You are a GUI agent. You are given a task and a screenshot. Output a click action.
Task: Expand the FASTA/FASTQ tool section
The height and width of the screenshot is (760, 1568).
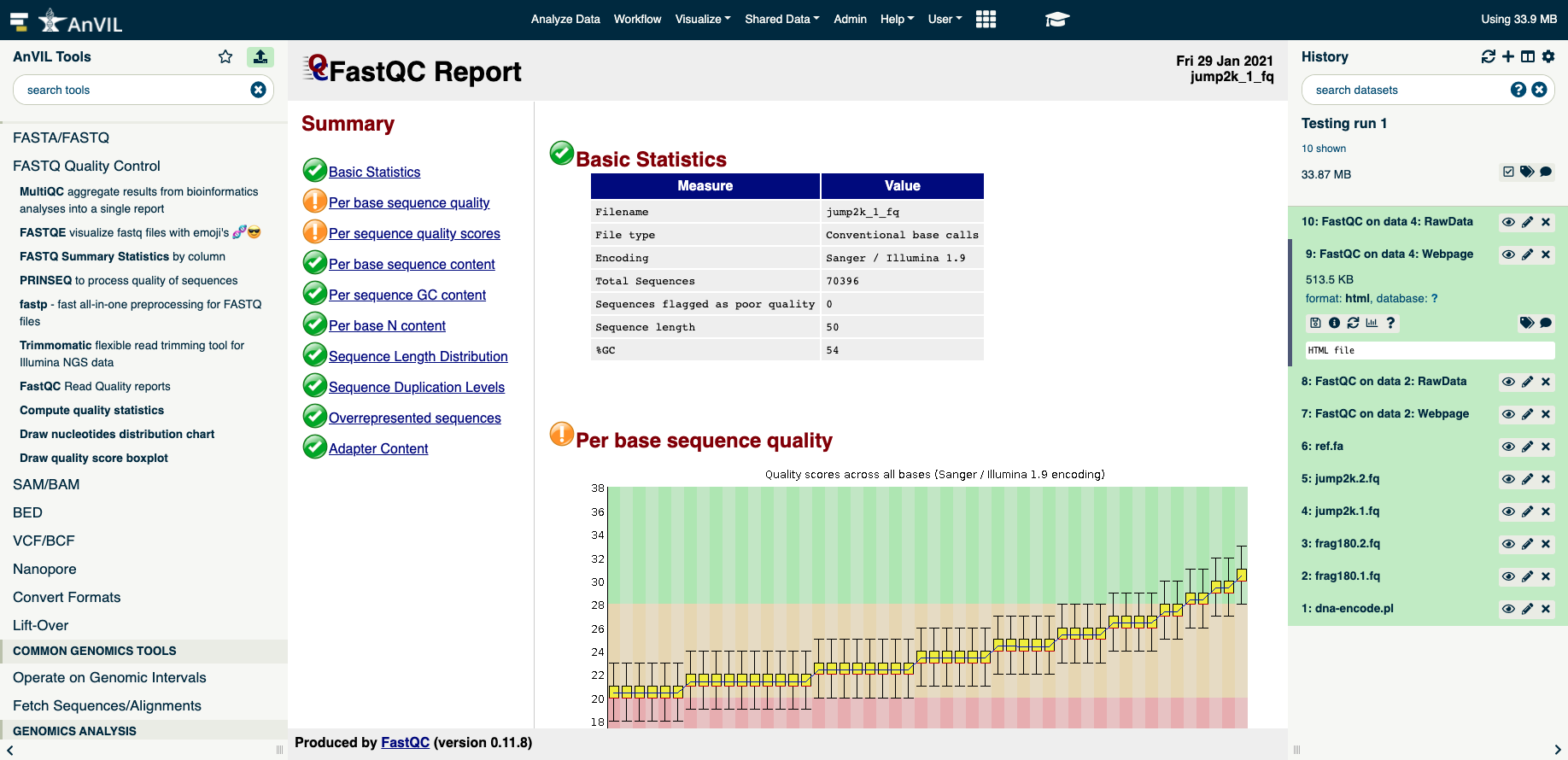click(61, 137)
